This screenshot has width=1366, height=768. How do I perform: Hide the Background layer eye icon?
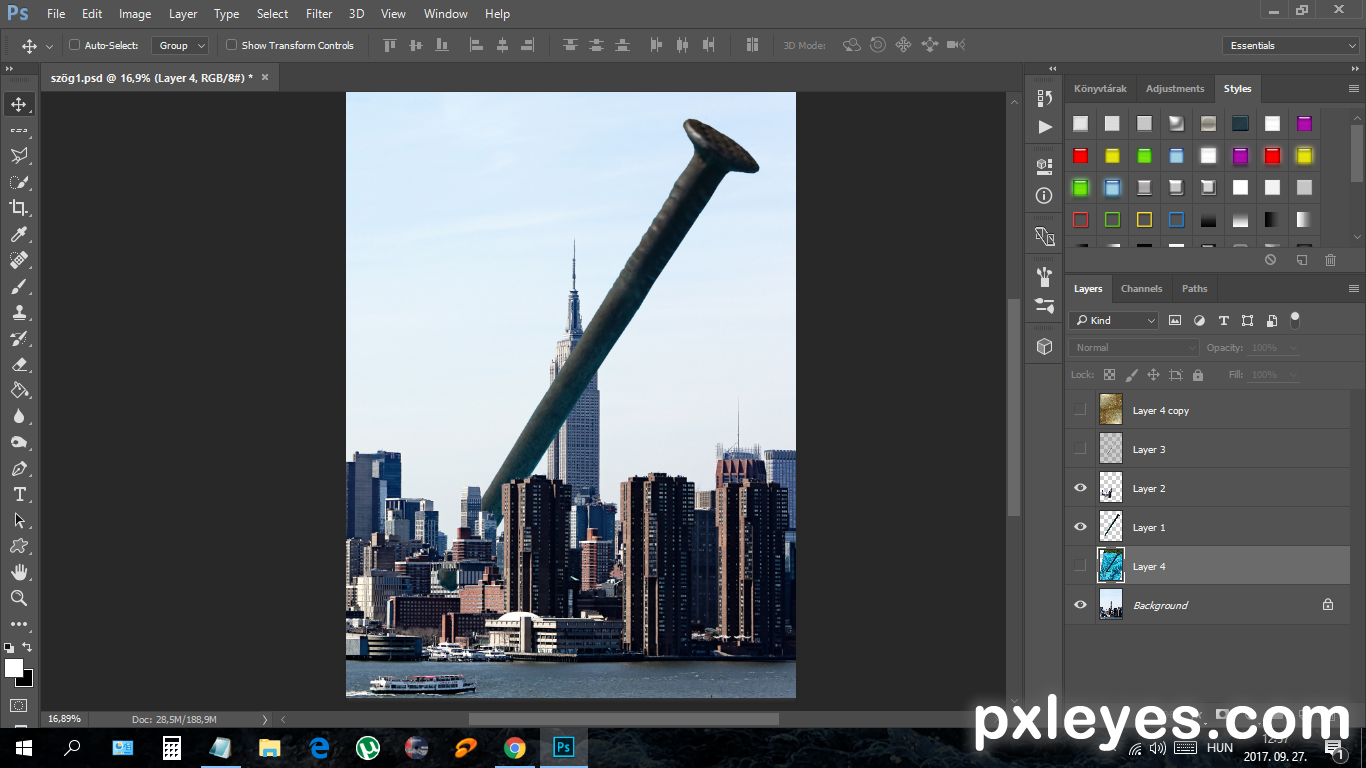[x=1080, y=605]
